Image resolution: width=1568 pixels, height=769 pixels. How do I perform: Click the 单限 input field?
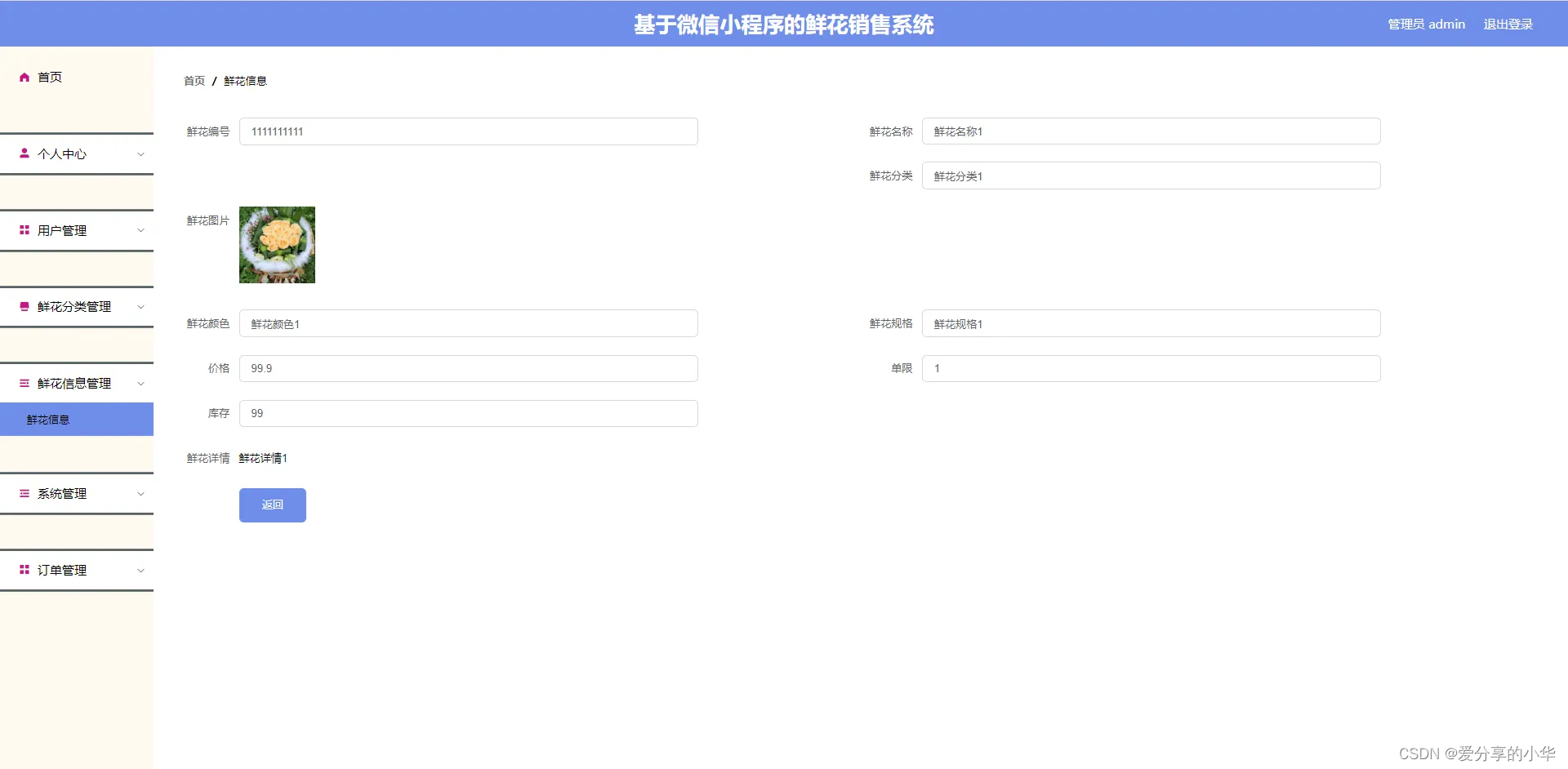pos(1151,368)
